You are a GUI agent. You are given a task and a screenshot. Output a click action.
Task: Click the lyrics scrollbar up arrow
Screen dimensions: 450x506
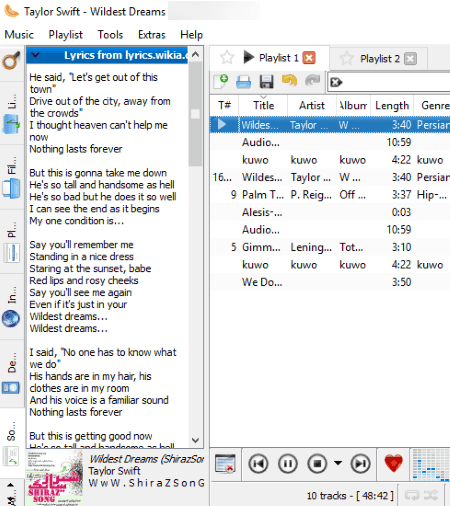pos(196,55)
